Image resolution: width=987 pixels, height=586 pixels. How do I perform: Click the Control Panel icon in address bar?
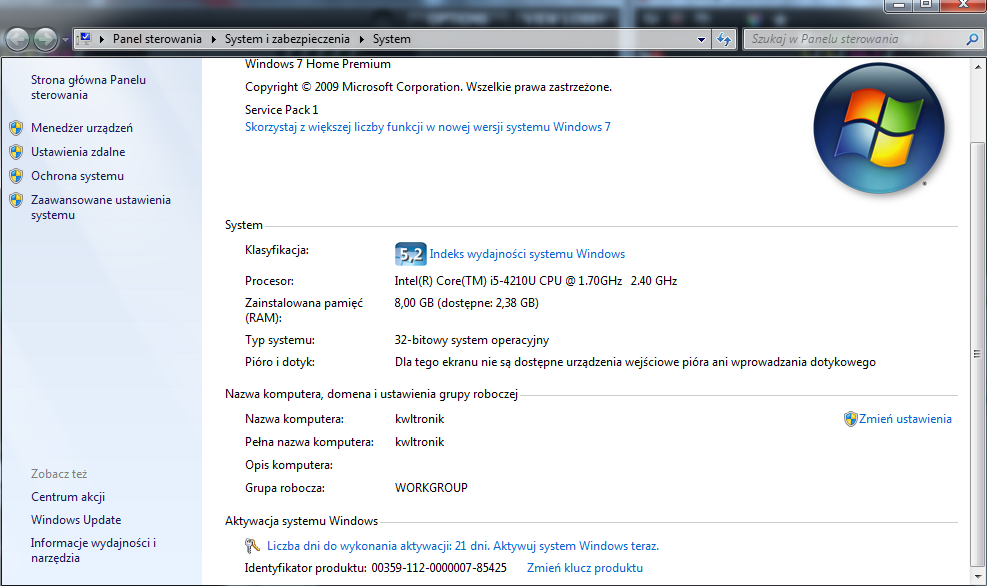[84, 39]
